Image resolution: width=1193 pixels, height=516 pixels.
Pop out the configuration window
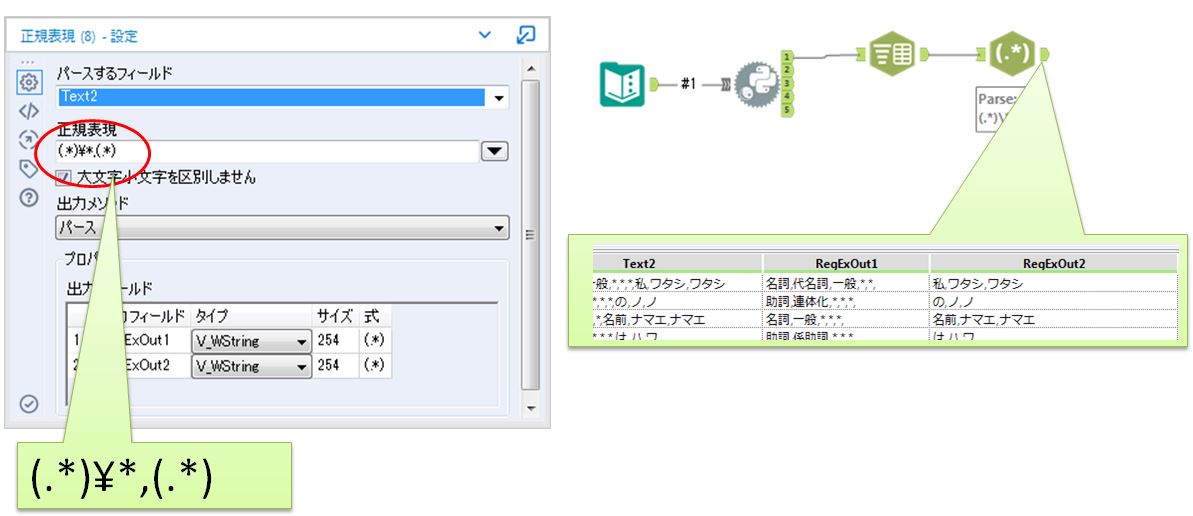[x=525, y=35]
